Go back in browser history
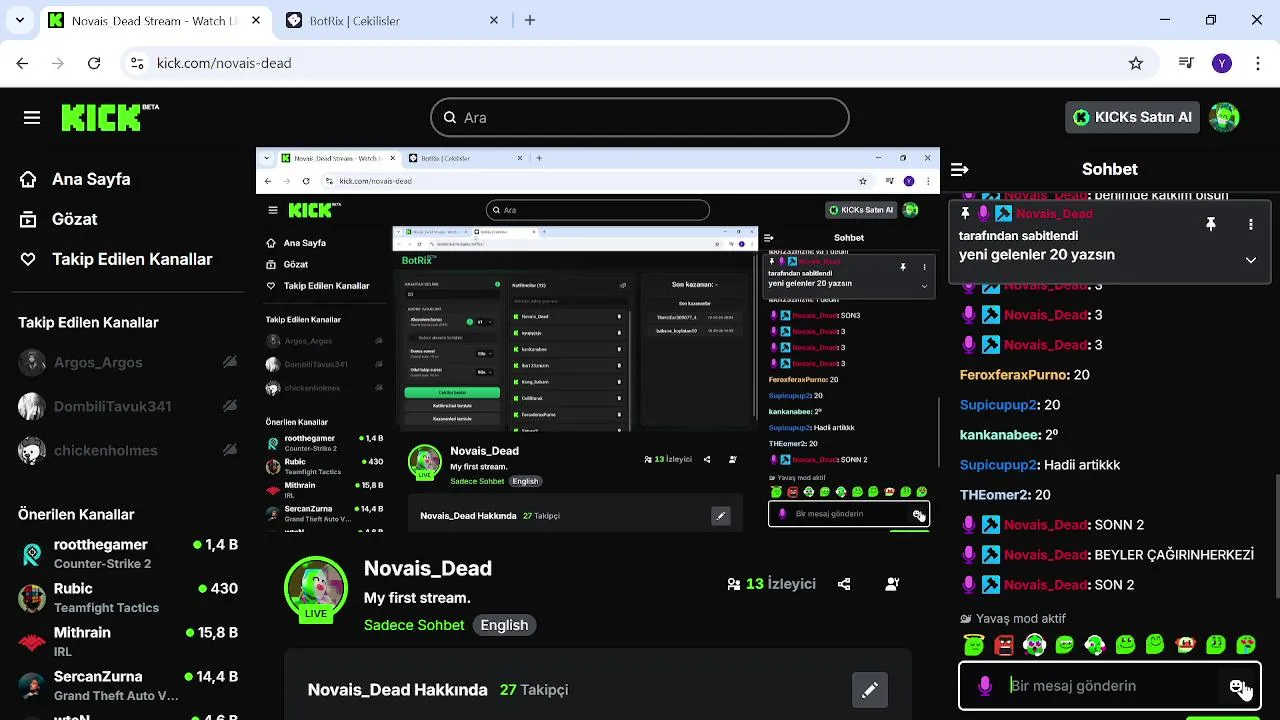The image size is (1280, 720). point(23,63)
